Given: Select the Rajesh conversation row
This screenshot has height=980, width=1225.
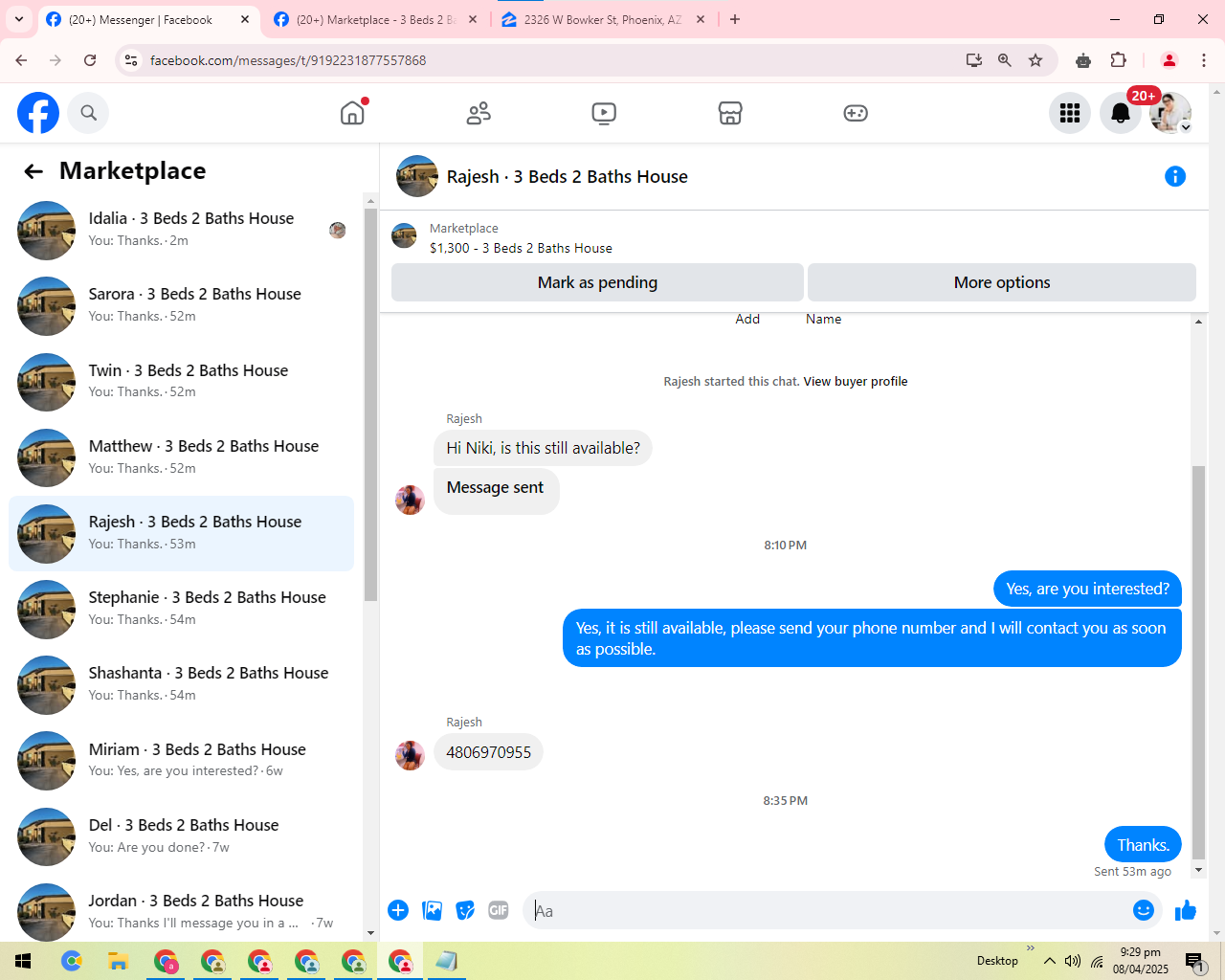Looking at the screenshot, I should tap(181, 533).
